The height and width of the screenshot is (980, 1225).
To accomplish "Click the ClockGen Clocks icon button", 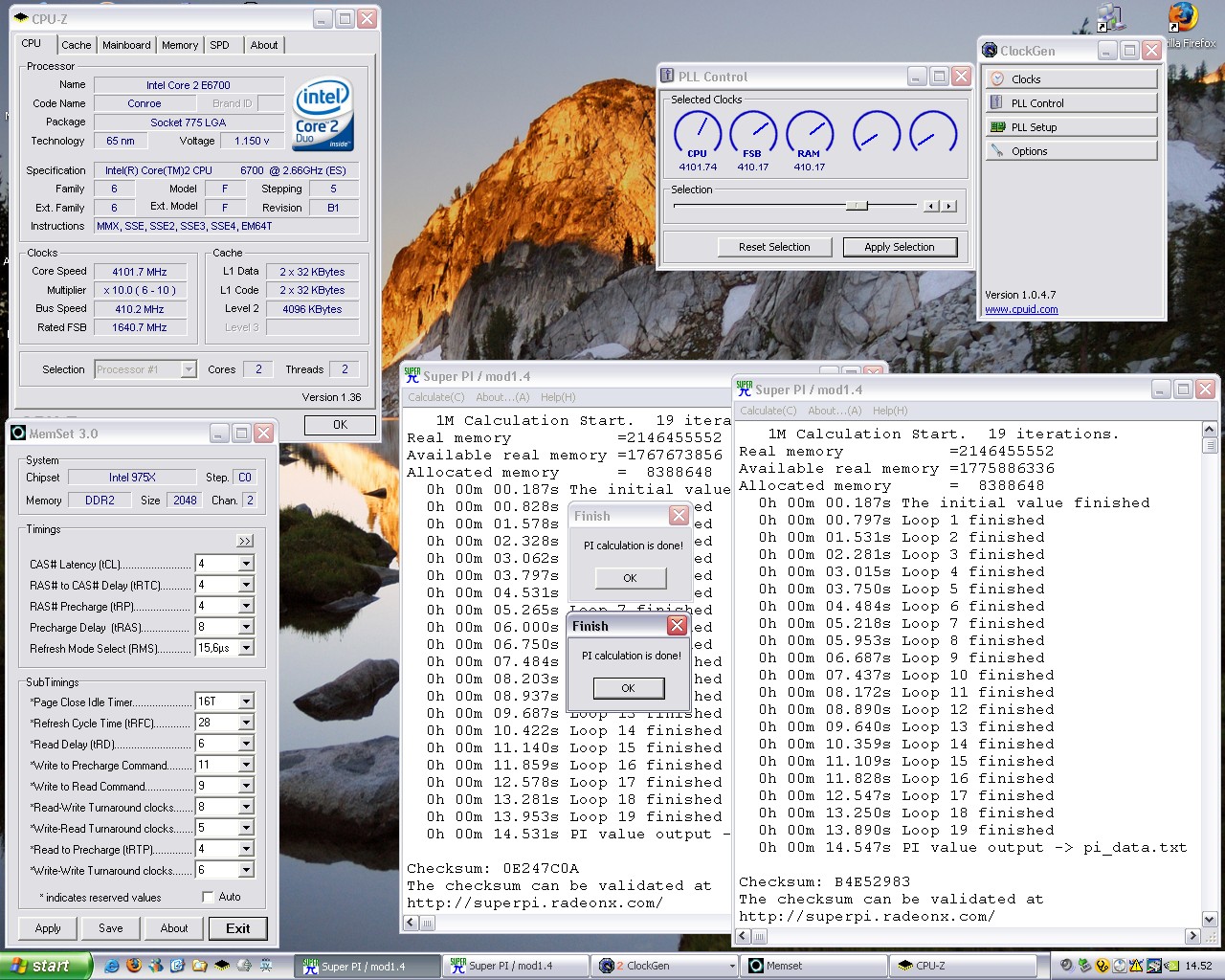I will (x=1071, y=78).
